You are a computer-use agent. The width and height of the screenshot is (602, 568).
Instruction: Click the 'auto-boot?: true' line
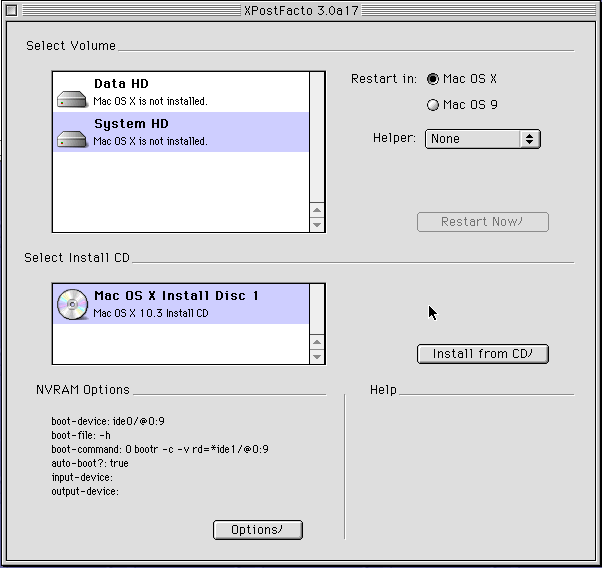90,464
